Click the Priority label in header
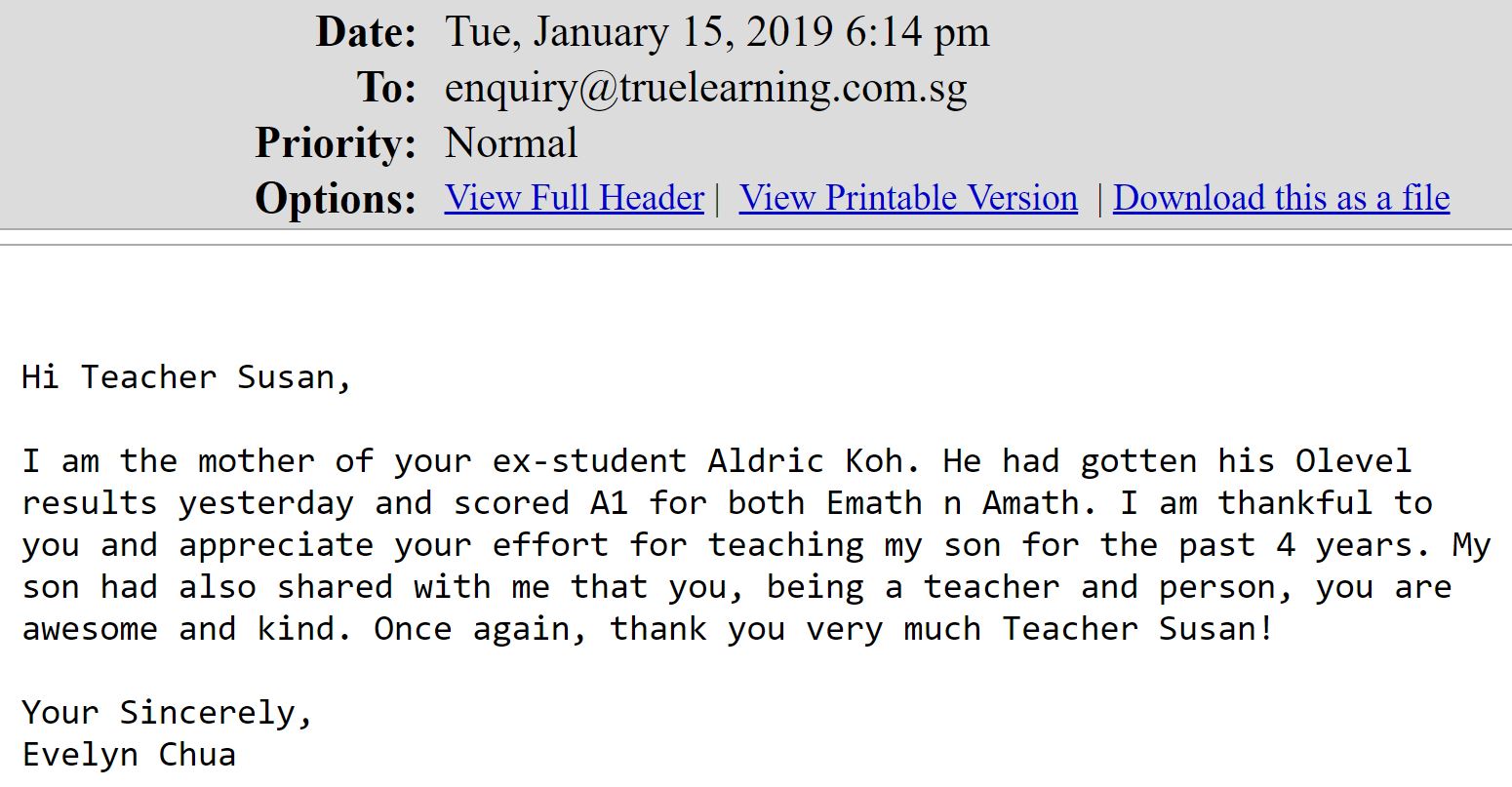The height and width of the screenshot is (787, 1512). click(336, 143)
